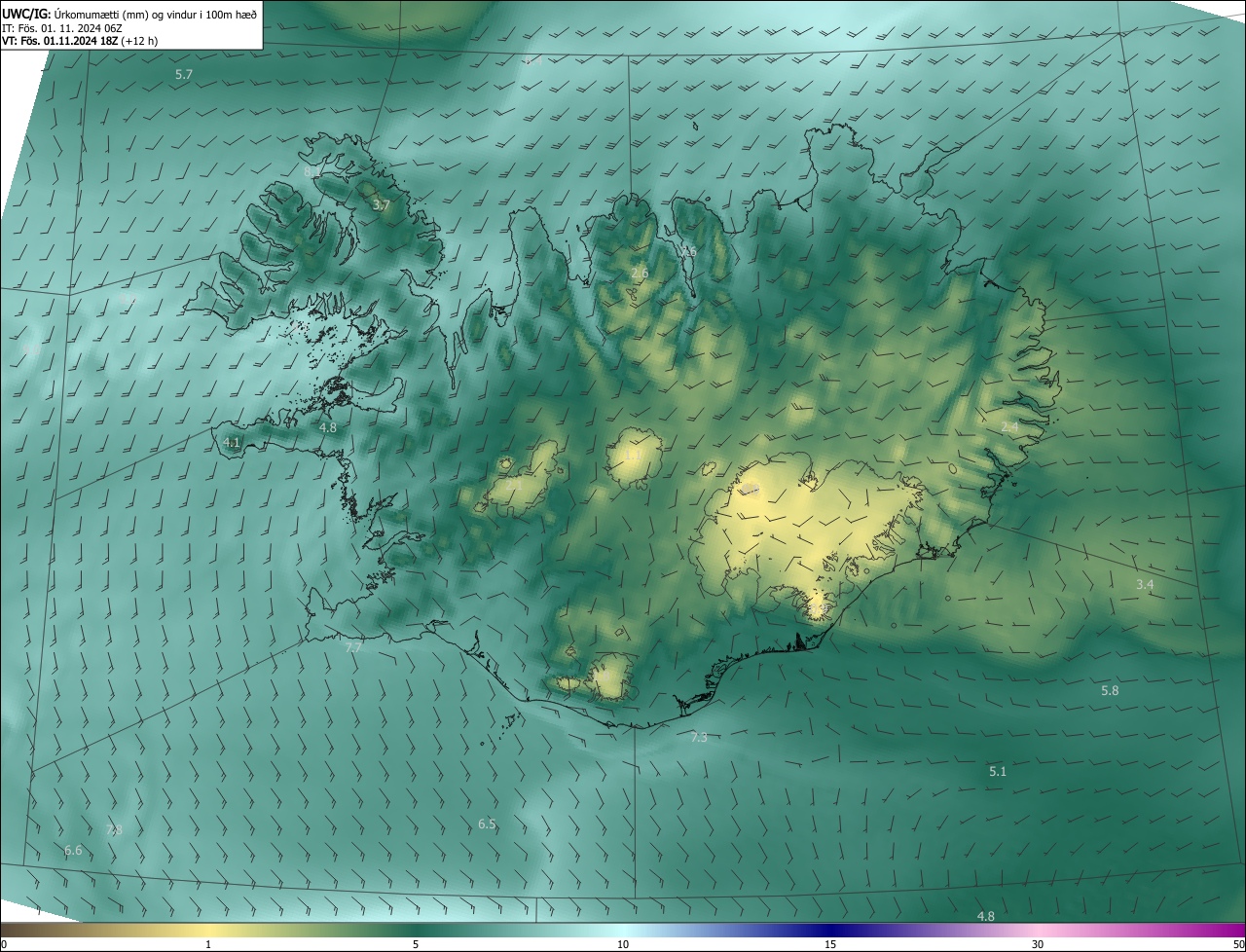This screenshot has width=1246, height=952.
Task: Click the 5.8 value label
Action: 1110,690
